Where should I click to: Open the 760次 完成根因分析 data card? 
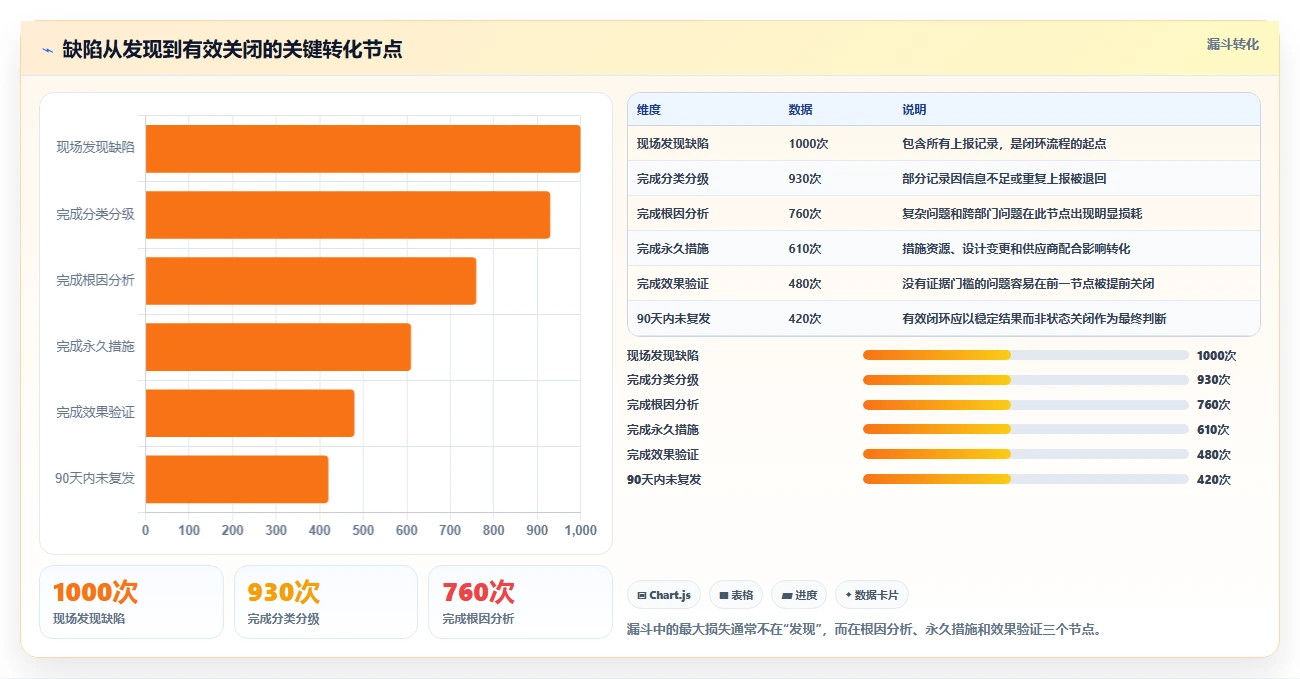tap(520, 602)
